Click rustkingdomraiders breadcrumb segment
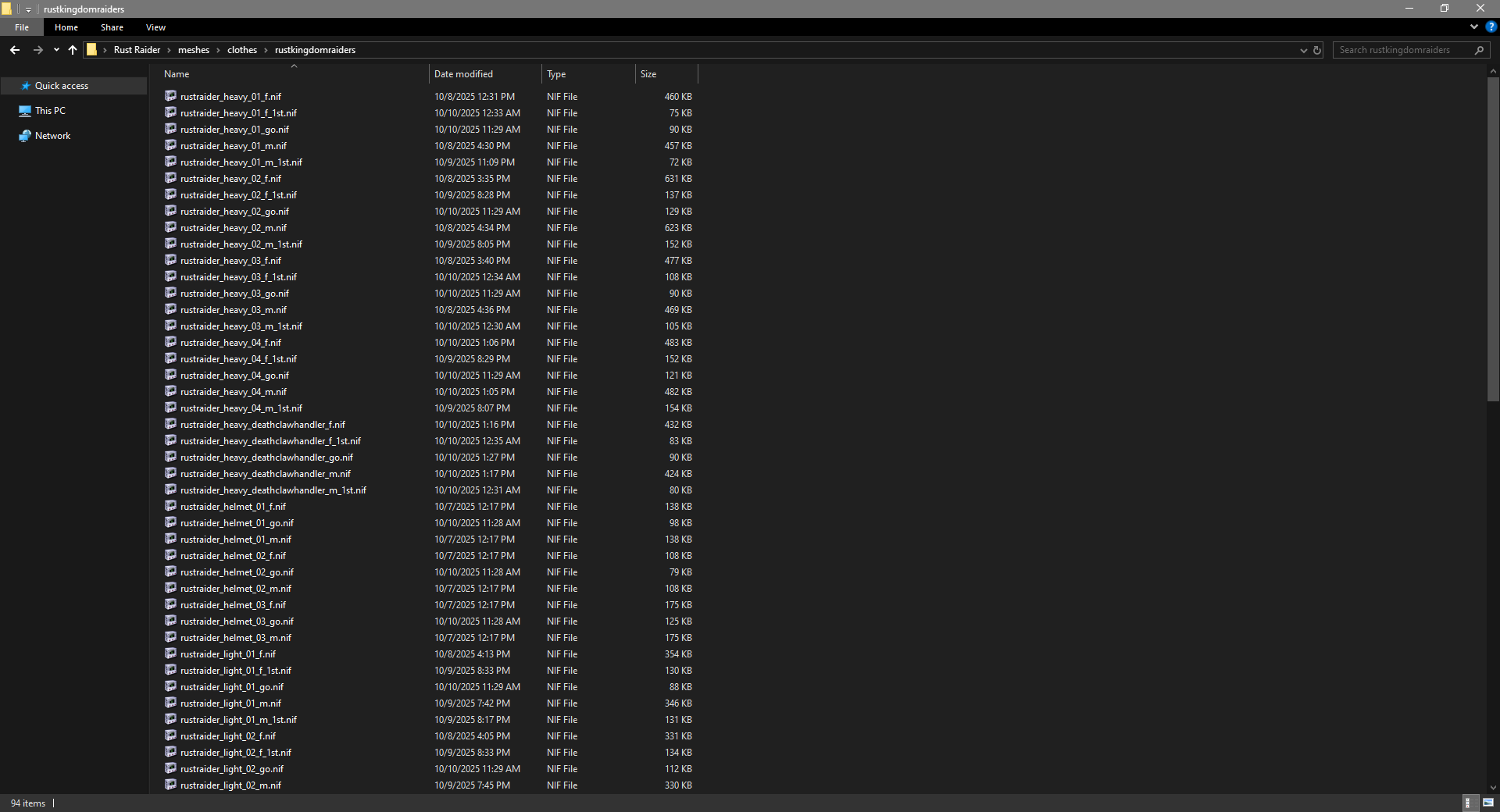The height and width of the screenshot is (812, 1500). (315, 50)
